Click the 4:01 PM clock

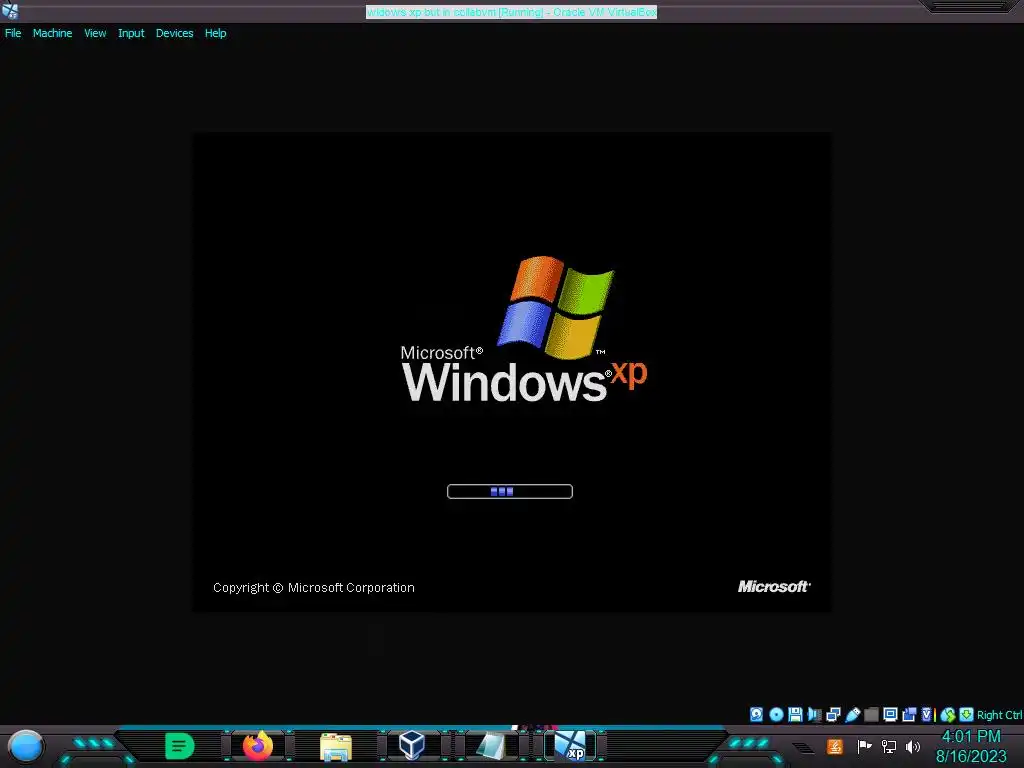tap(971, 737)
